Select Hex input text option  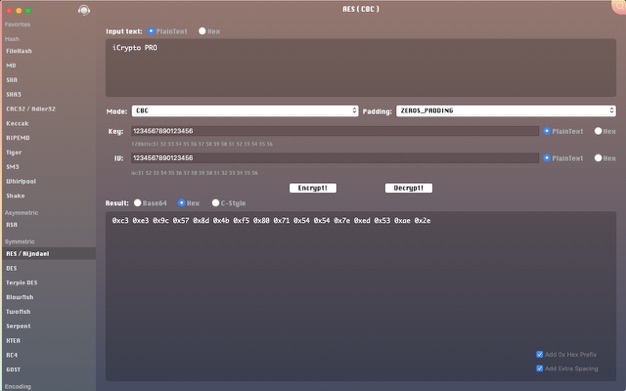tap(209, 31)
